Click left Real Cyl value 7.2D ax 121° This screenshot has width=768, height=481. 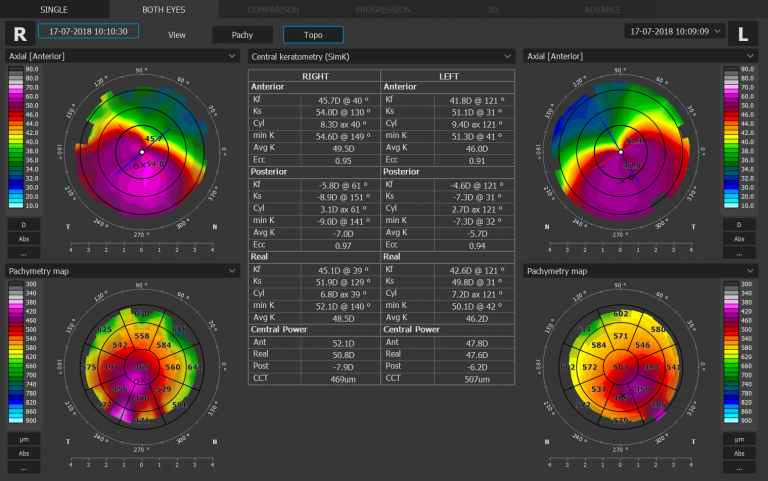[476, 294]
